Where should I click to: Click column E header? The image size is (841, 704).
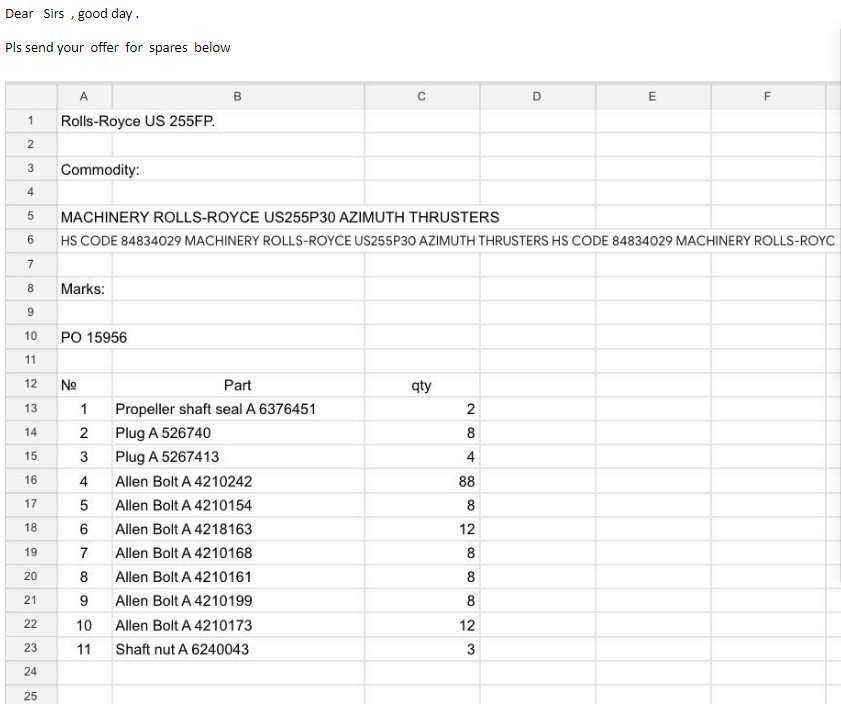click(x=652, y=97)
